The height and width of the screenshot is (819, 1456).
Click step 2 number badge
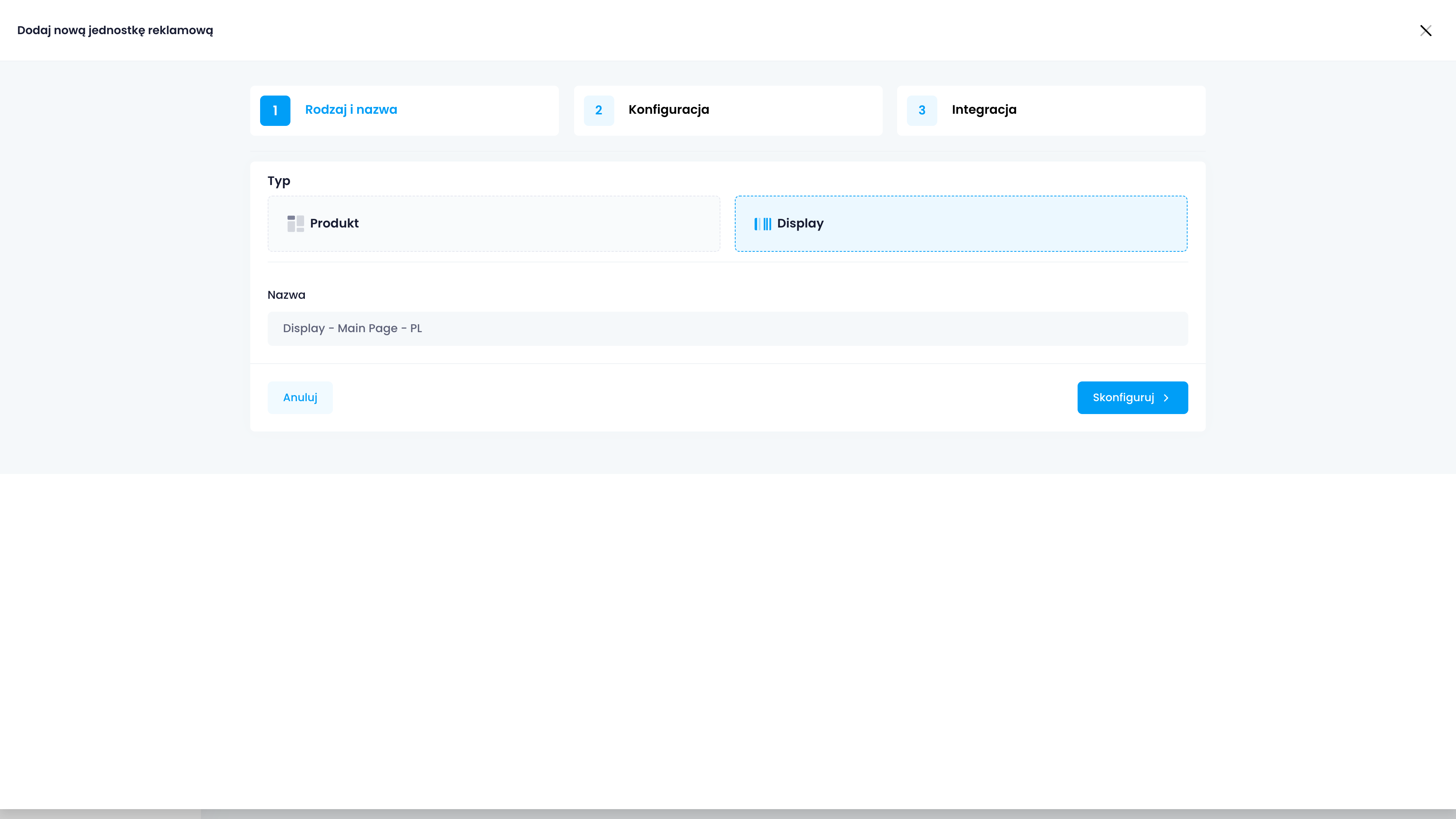599,110
